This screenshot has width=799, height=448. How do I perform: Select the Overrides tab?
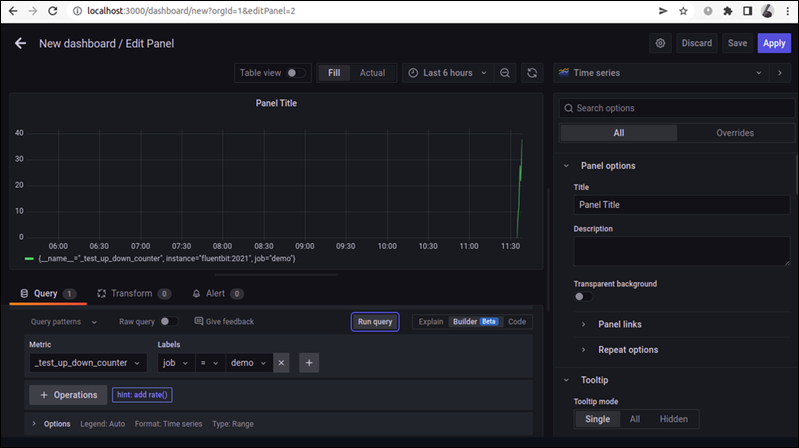pyautogui.click(x=735, y=133)
